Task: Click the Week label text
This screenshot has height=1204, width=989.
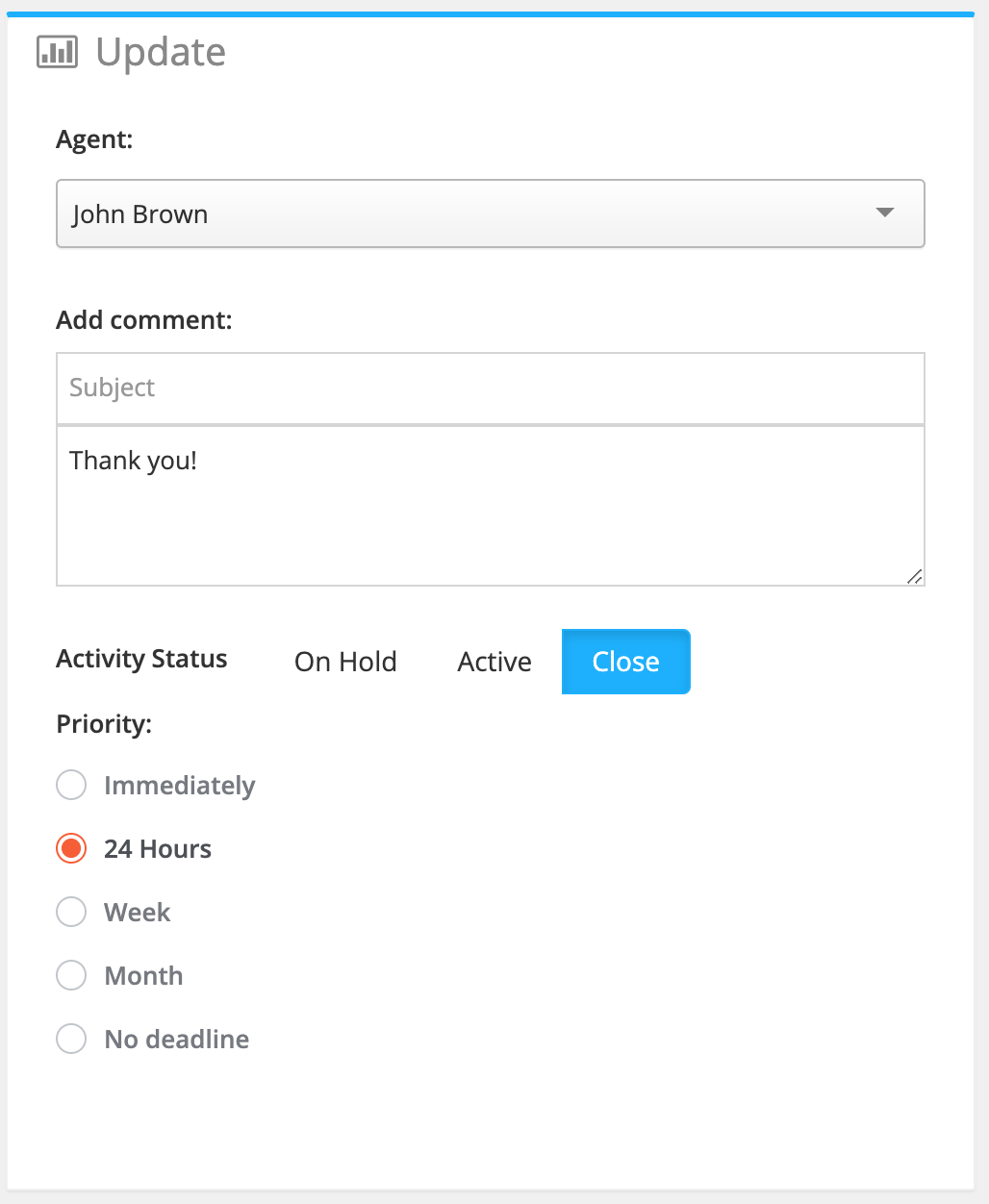Action: point(138,913)
